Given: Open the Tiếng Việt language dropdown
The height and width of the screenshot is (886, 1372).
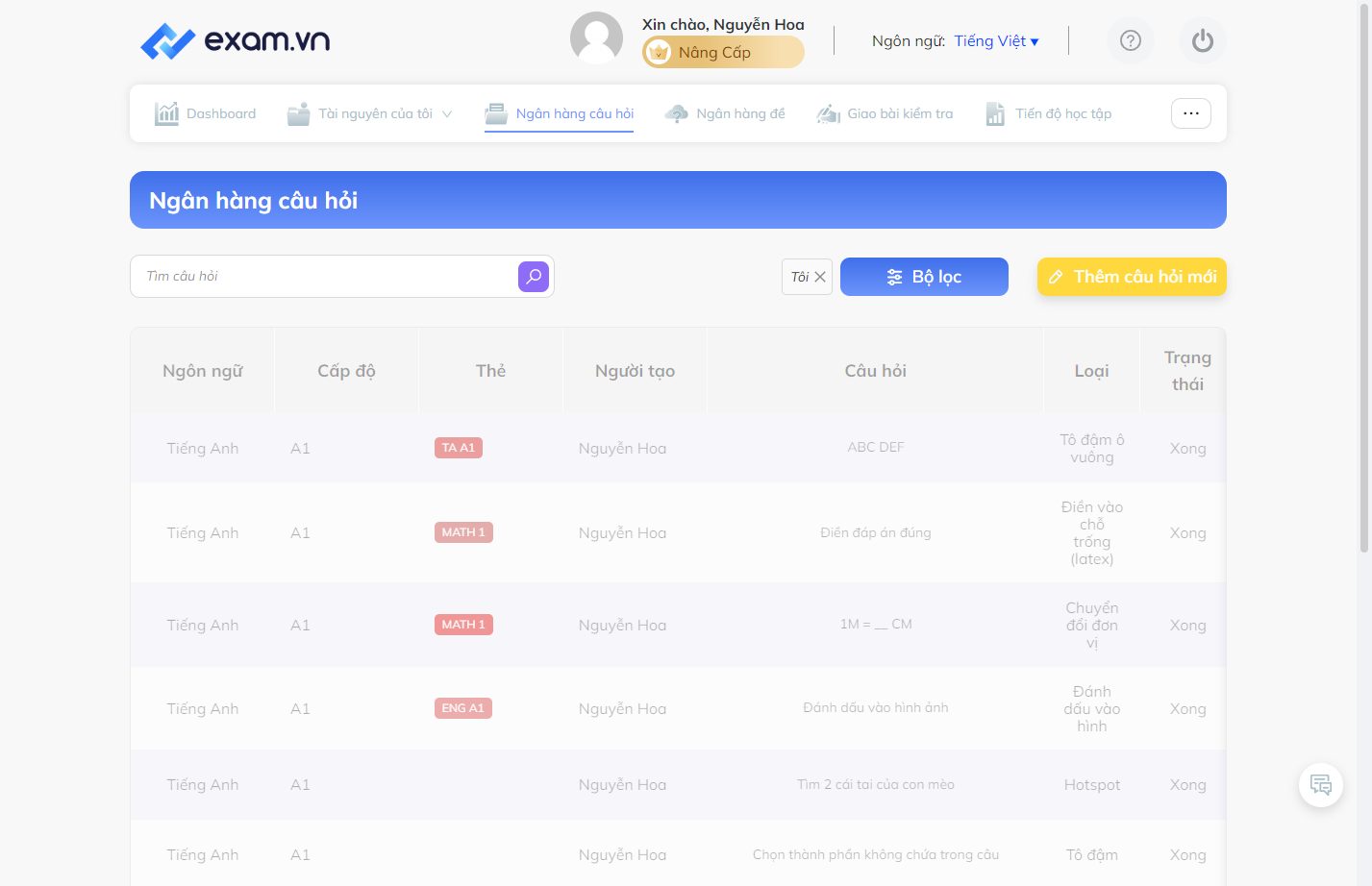Looking at the screenshot, I should [x=997, y=40].
